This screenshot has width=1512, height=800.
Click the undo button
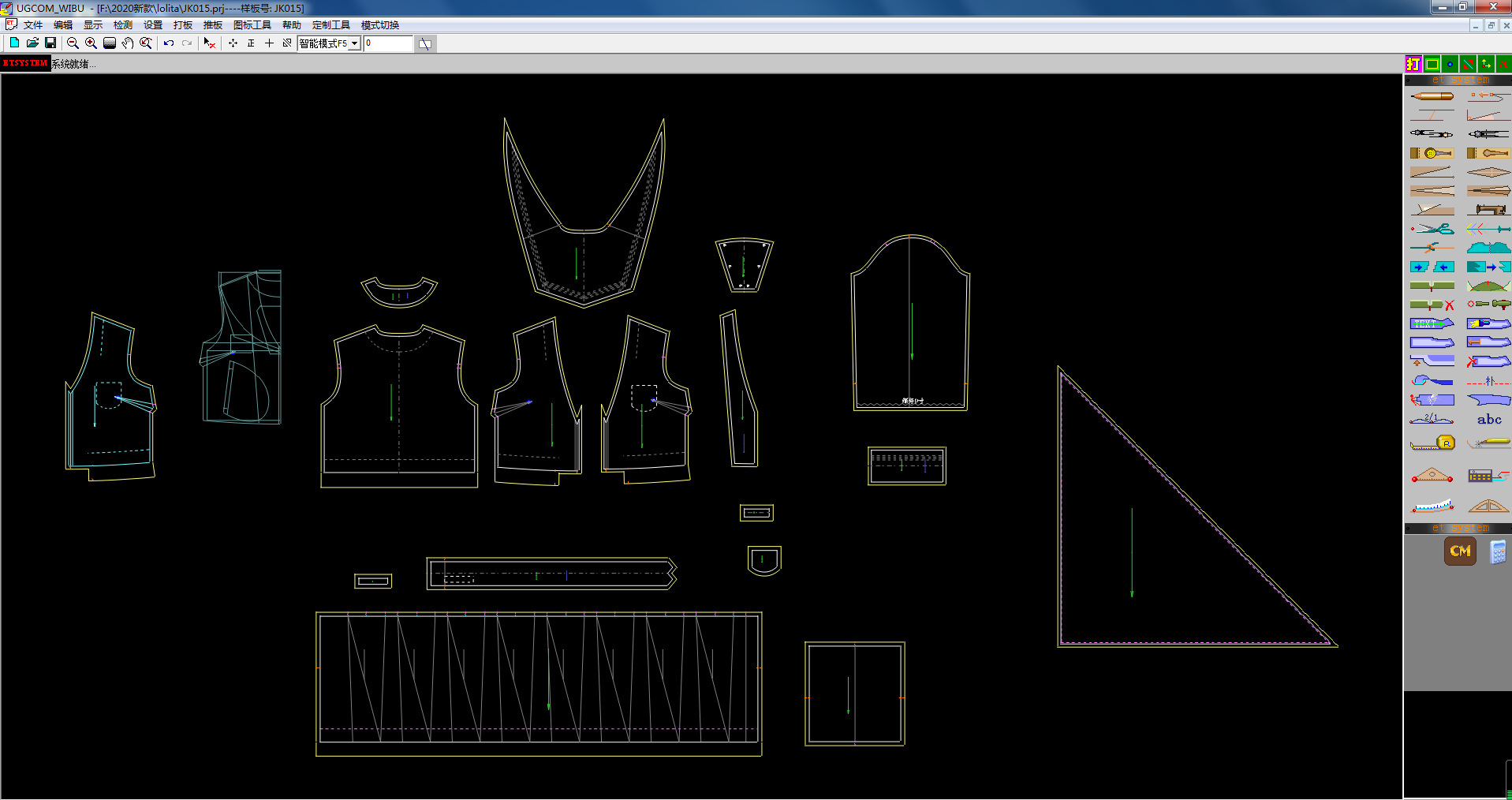point(169,43)
